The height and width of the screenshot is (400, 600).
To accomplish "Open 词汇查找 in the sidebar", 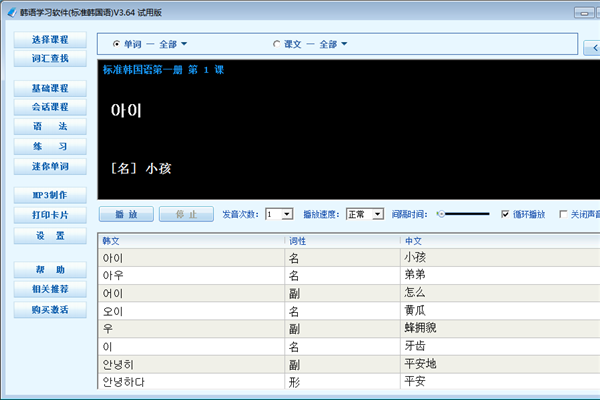I will click(x=50, y=58).
